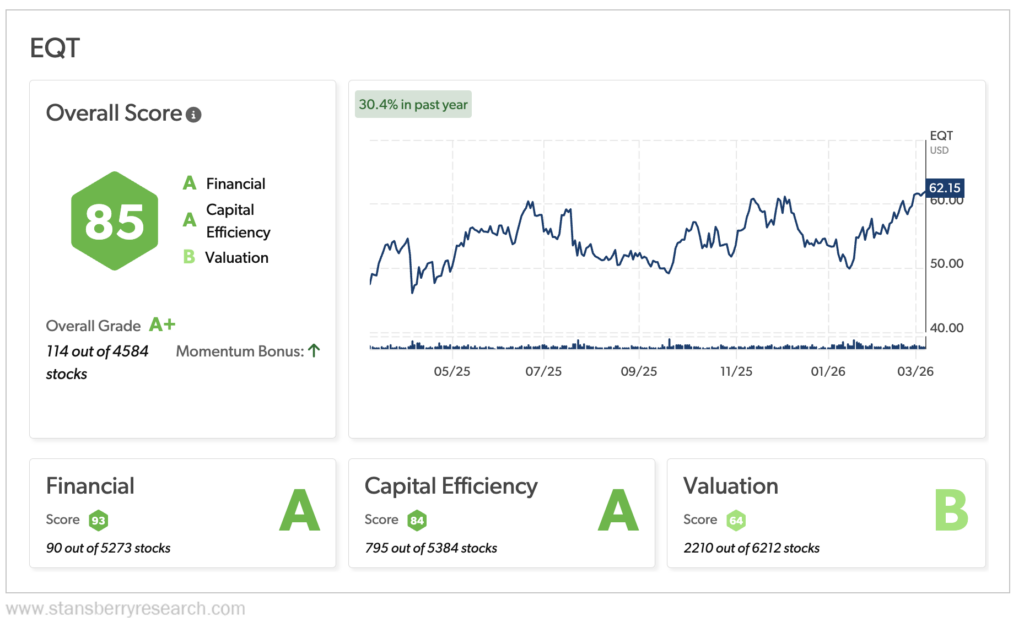Click the Momentum Bonus up arrow

[x=314, y=351]
